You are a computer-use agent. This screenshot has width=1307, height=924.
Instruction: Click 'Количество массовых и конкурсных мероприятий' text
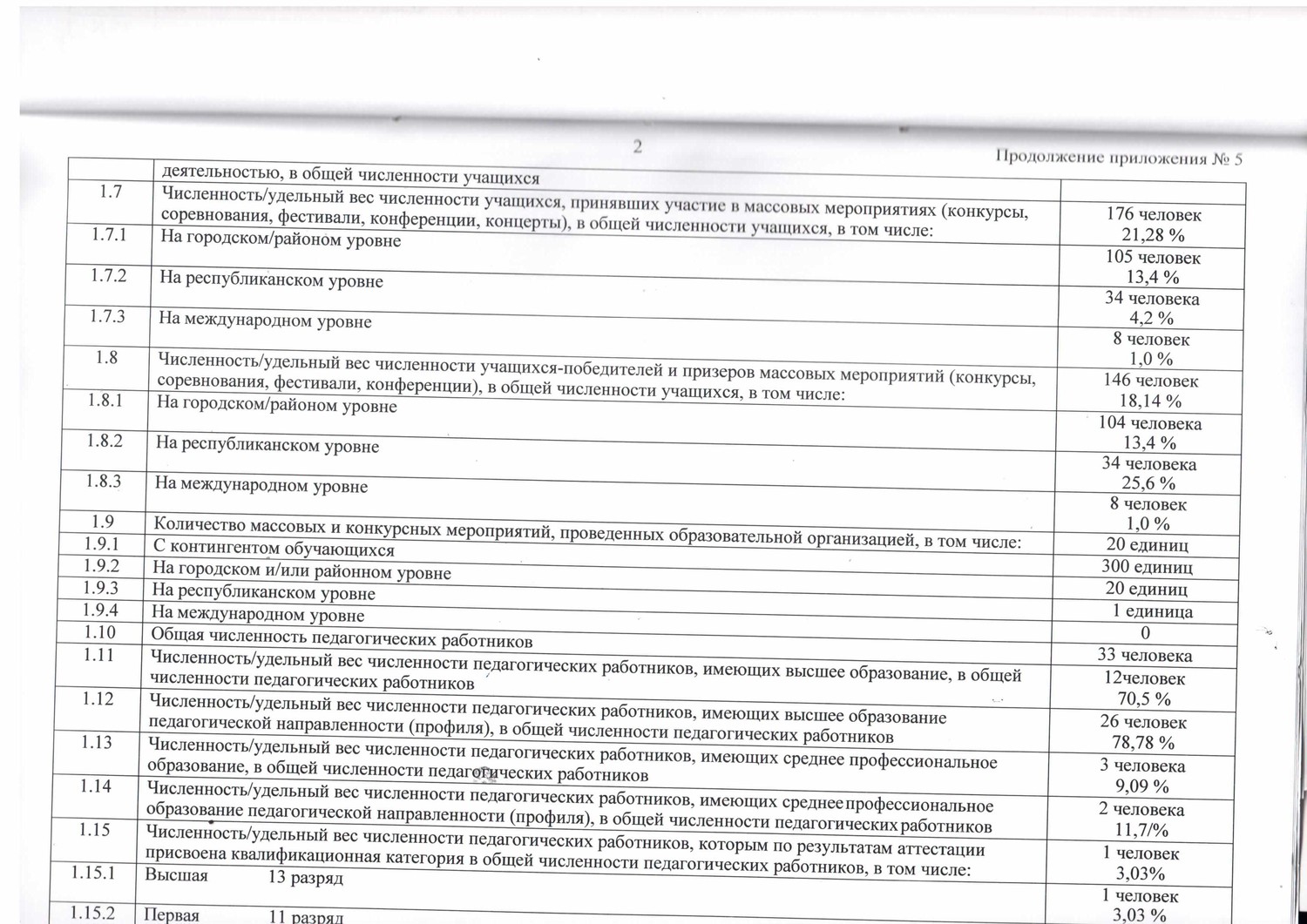pos(353,527)
